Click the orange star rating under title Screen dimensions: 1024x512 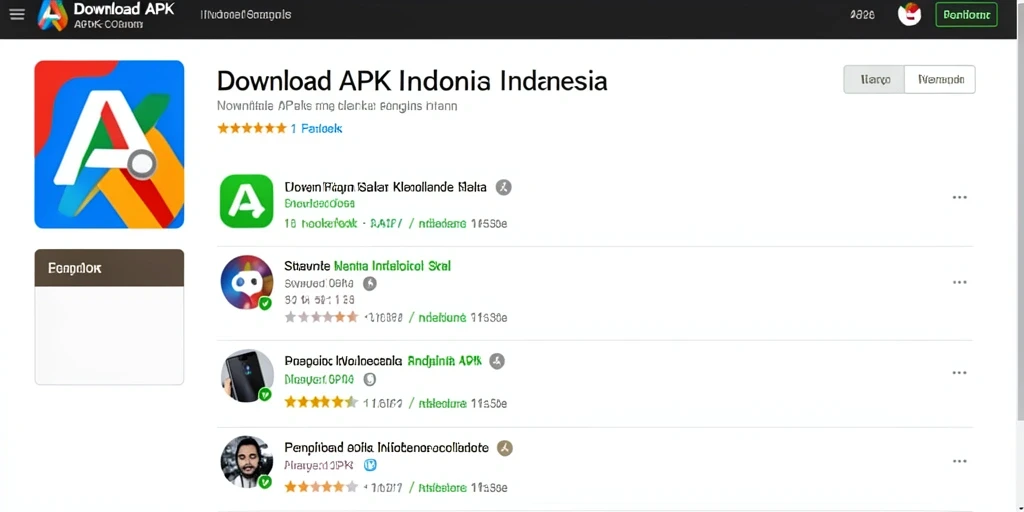[251, 129]
